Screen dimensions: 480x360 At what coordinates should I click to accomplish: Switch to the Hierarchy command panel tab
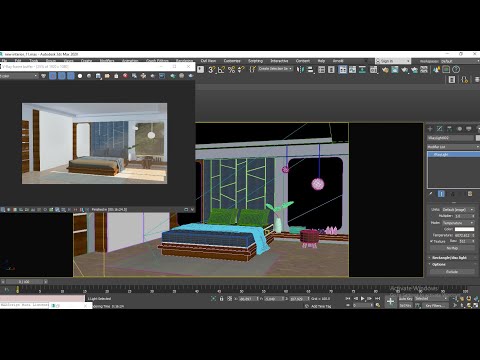click(x=450, y=129)
